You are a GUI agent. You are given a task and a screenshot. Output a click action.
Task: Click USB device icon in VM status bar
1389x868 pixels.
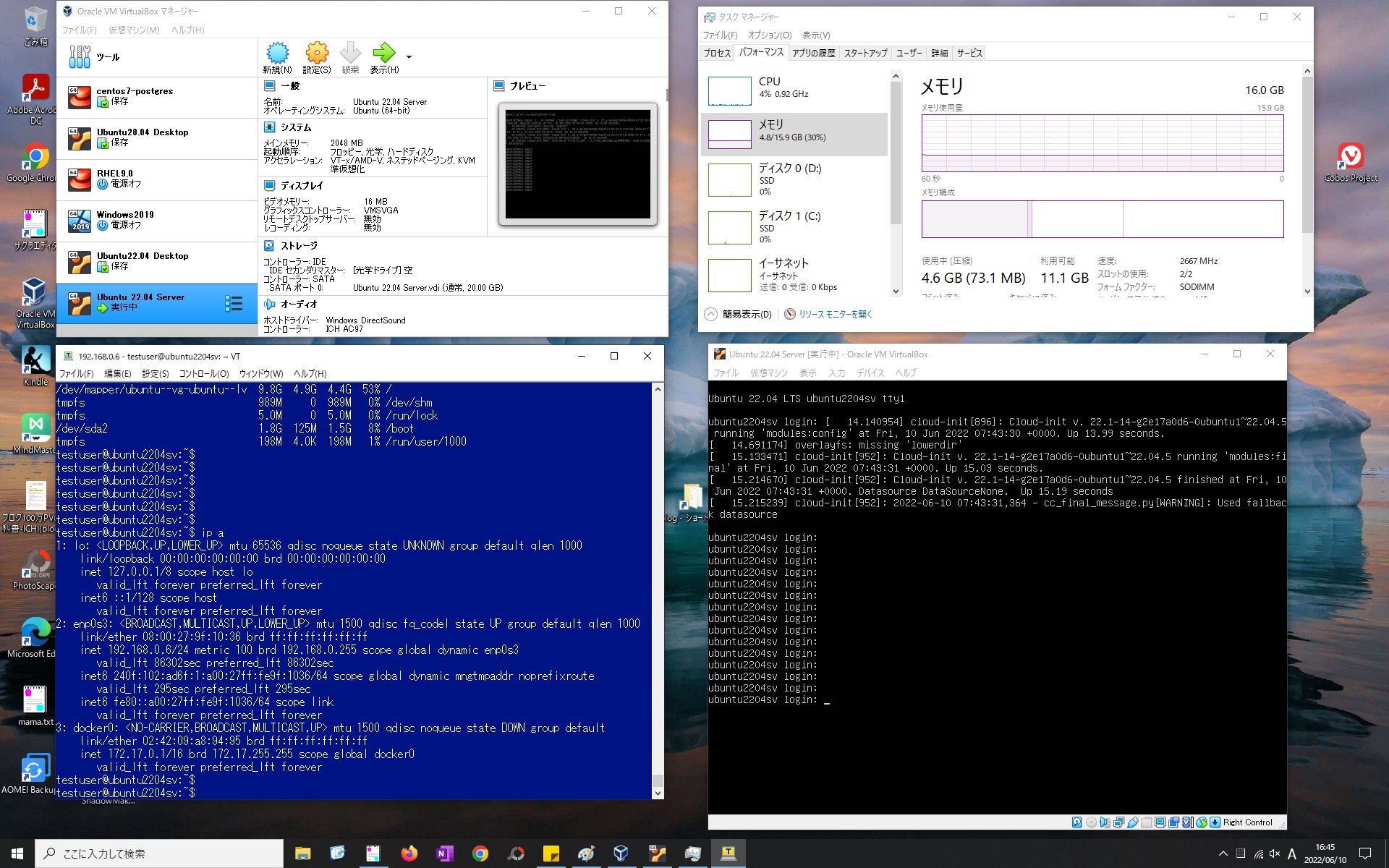coord(1133,822)
